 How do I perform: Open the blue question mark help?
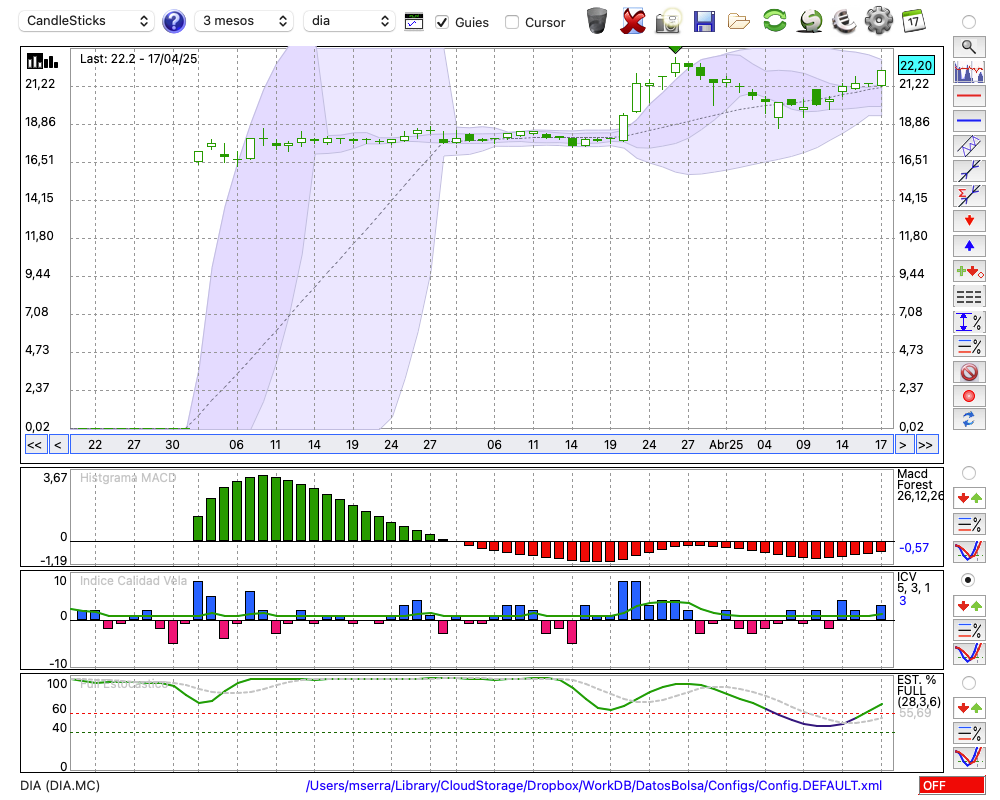point(173,22)
